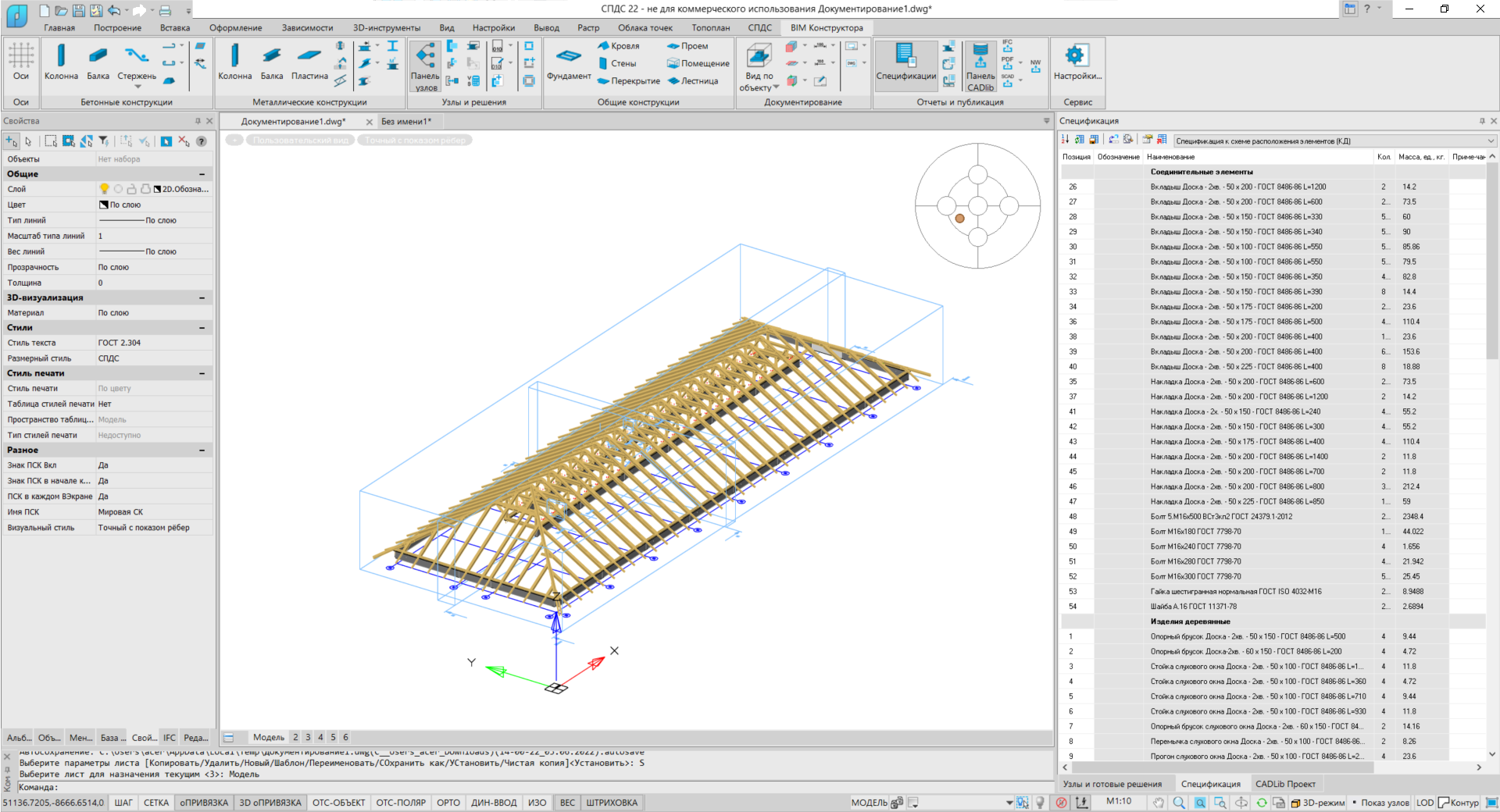Viewport: 1500px width, 812px height.
Task: Click the Цвет По слою swatch
Action: [104, 205]
